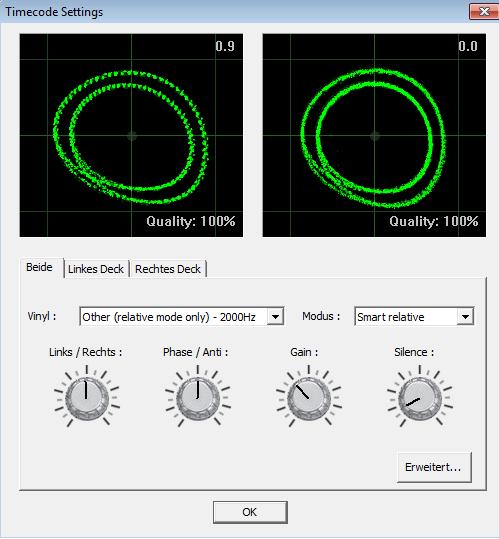The image size is (499, 539).
Task: Click the Gain knob
Action: coord(309,399)
